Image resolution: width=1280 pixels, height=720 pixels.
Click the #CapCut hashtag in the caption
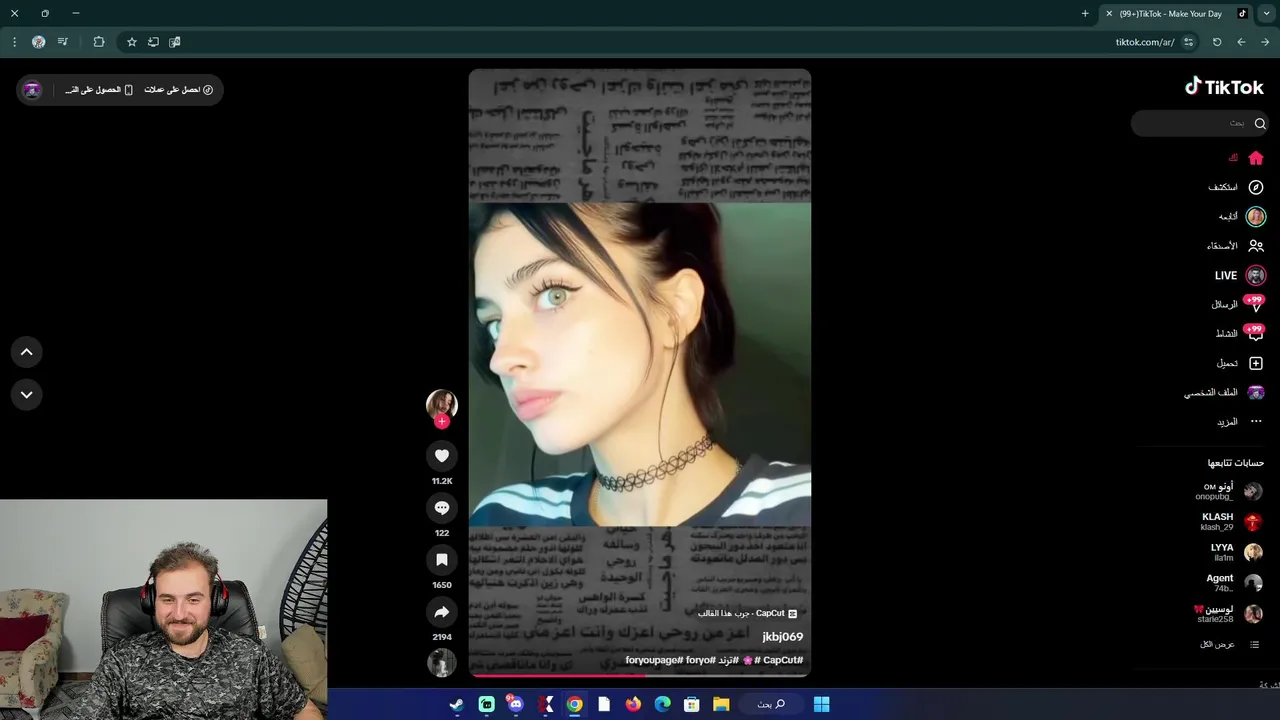783,660
